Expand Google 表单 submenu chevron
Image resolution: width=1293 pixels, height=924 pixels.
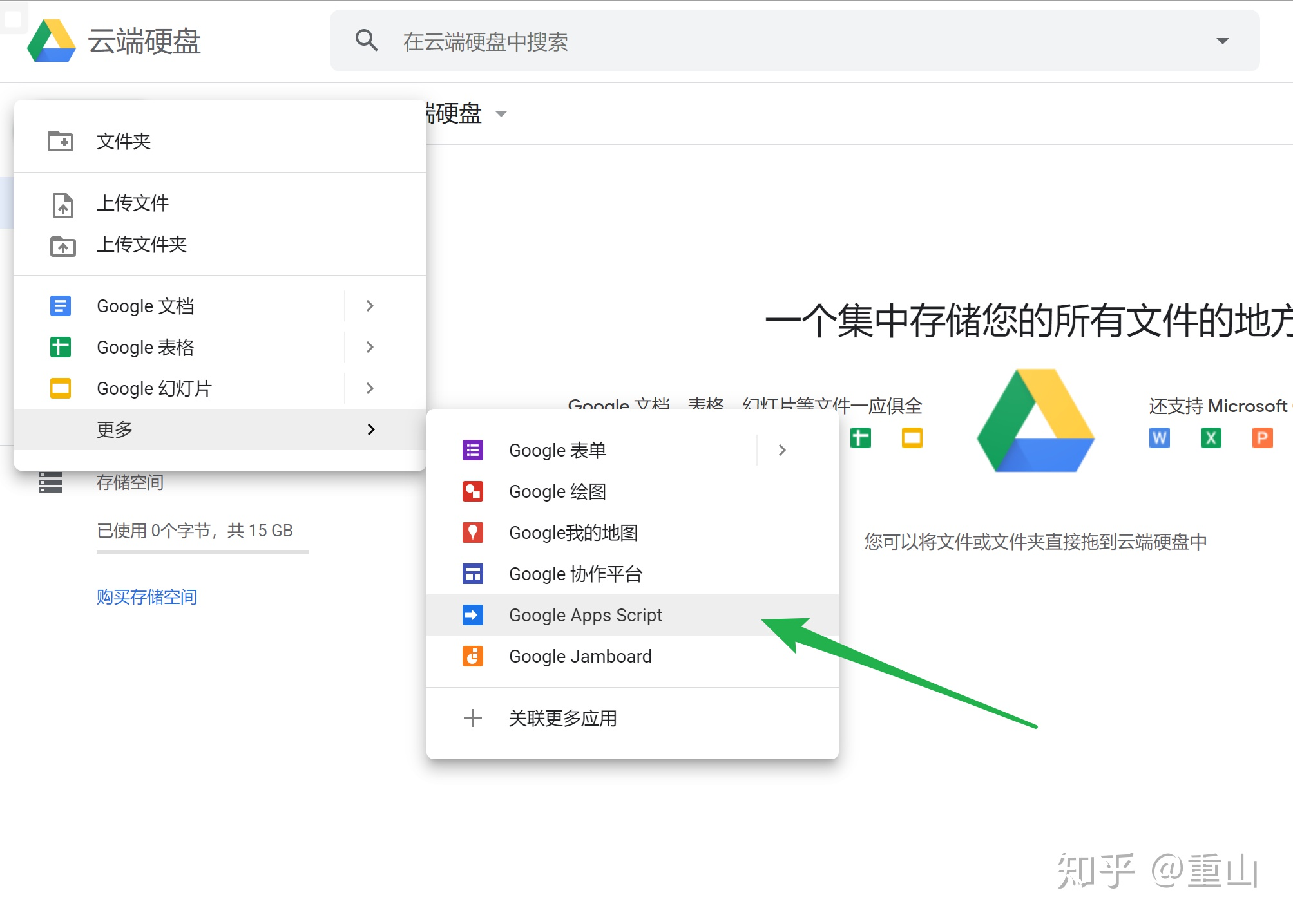tap(781, 450)
